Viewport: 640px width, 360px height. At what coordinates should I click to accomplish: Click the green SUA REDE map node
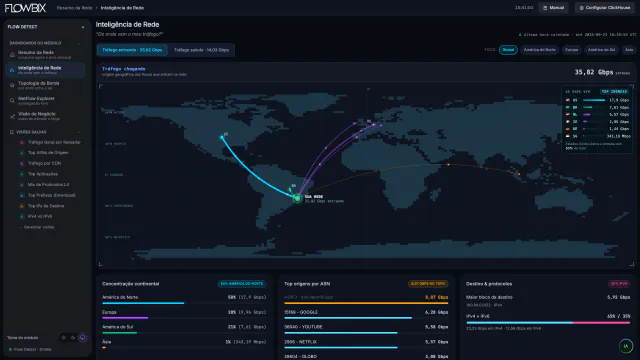pos(298,198)
